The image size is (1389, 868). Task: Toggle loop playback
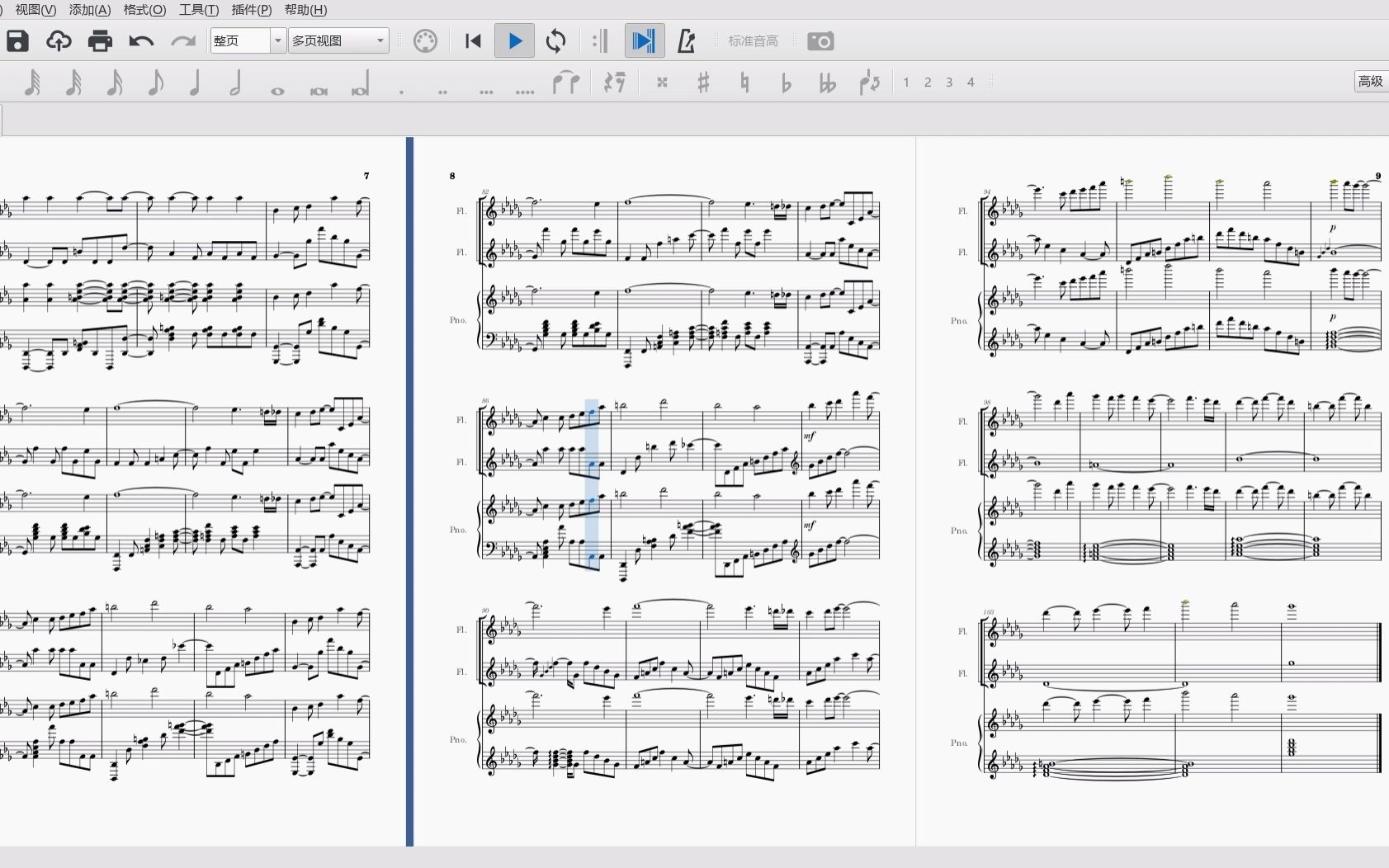point(556,40)
